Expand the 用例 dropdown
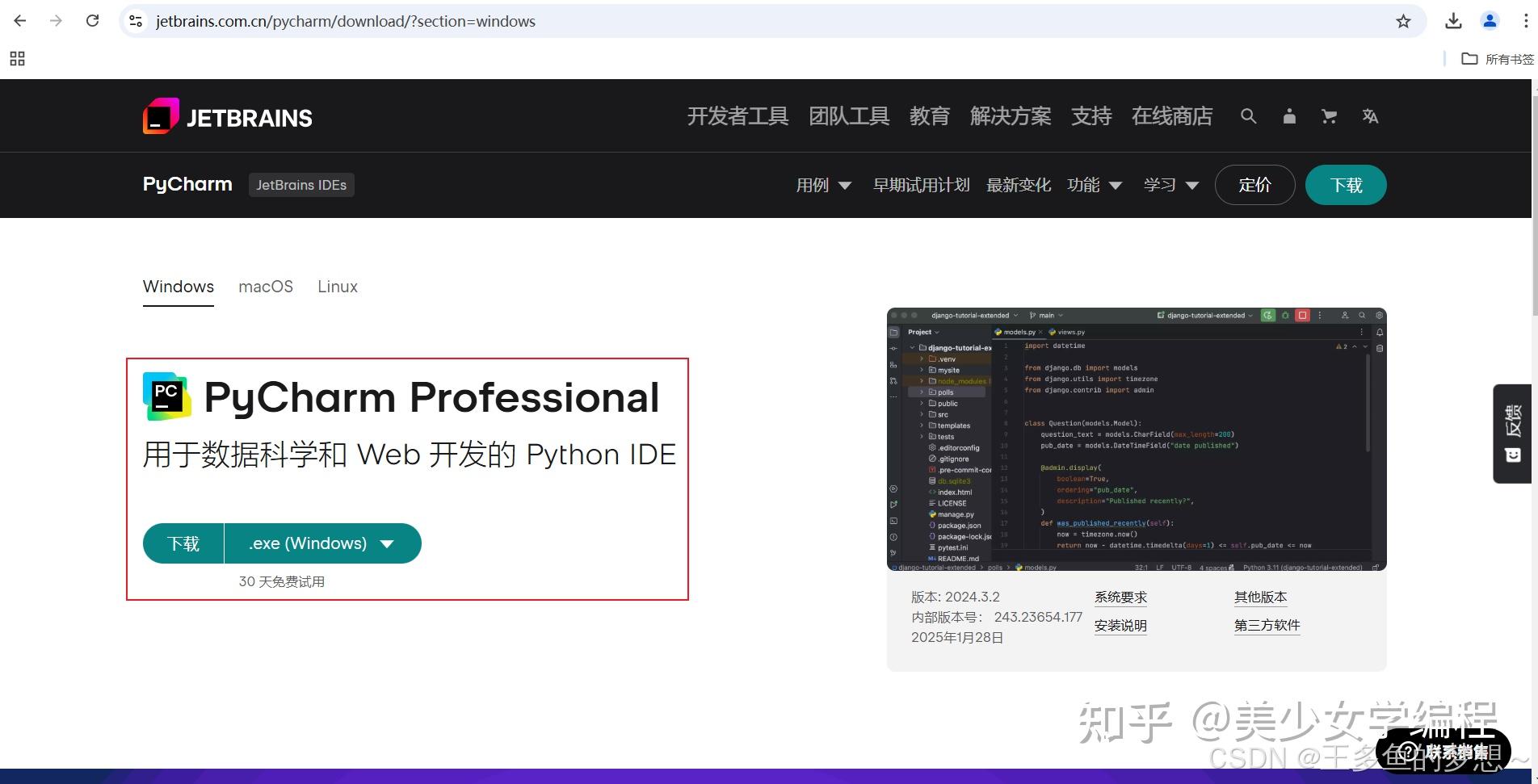This screenshot has width=1538, height=784. click(824, 185)
